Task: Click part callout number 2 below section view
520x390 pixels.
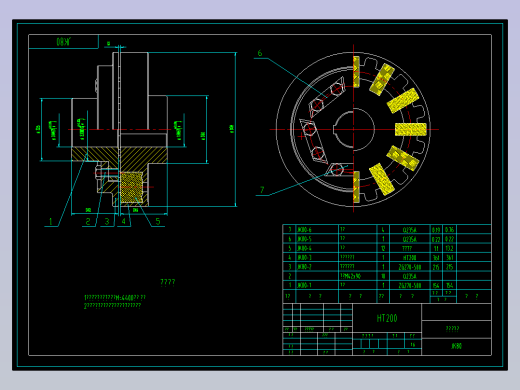Action: (x=88, y=222)
